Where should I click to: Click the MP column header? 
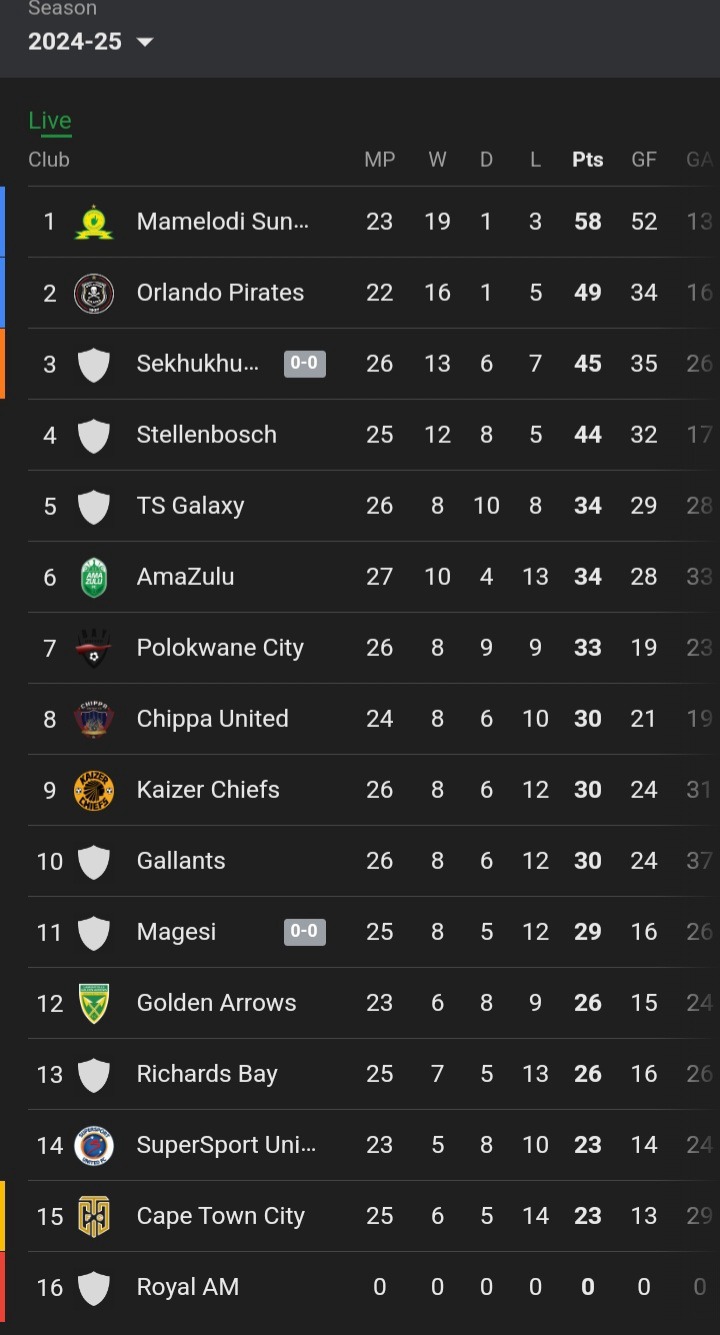[x=379, y=160]
